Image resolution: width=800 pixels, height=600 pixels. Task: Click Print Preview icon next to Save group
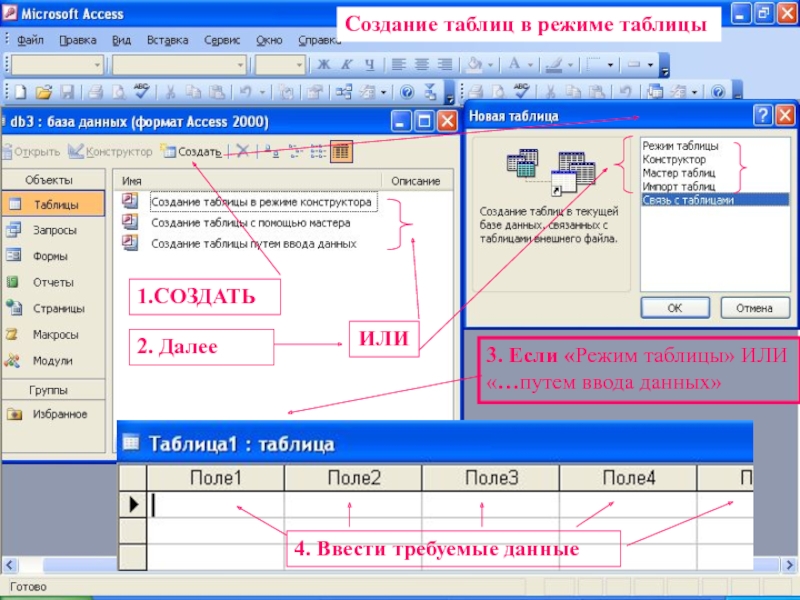tap(118, 92)
